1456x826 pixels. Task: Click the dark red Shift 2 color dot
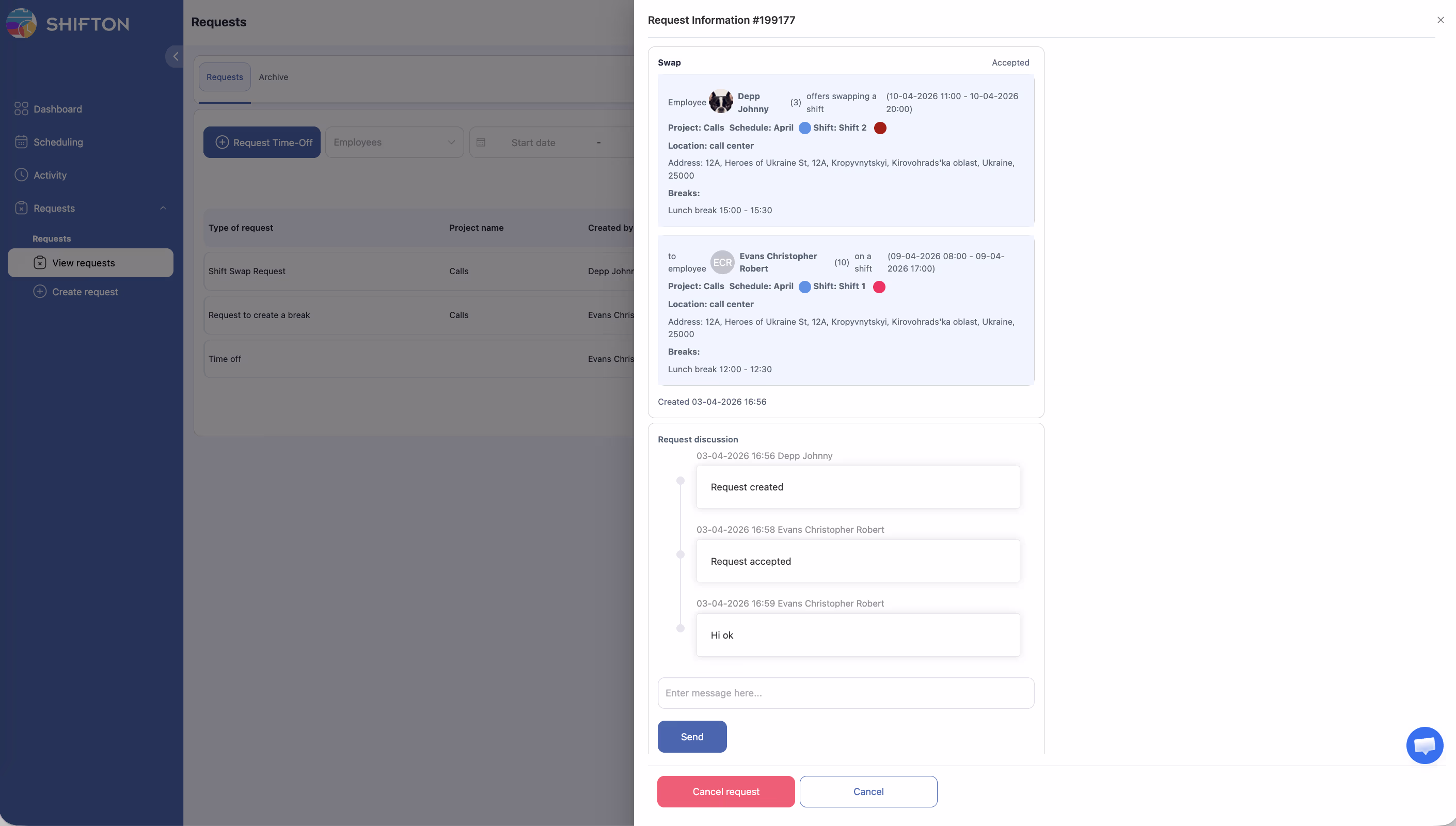pos(880,128)
